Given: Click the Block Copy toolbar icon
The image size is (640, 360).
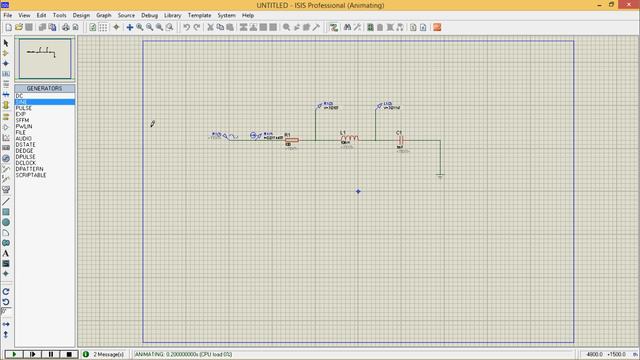Looking at the screenshot, I should (244, 27).
